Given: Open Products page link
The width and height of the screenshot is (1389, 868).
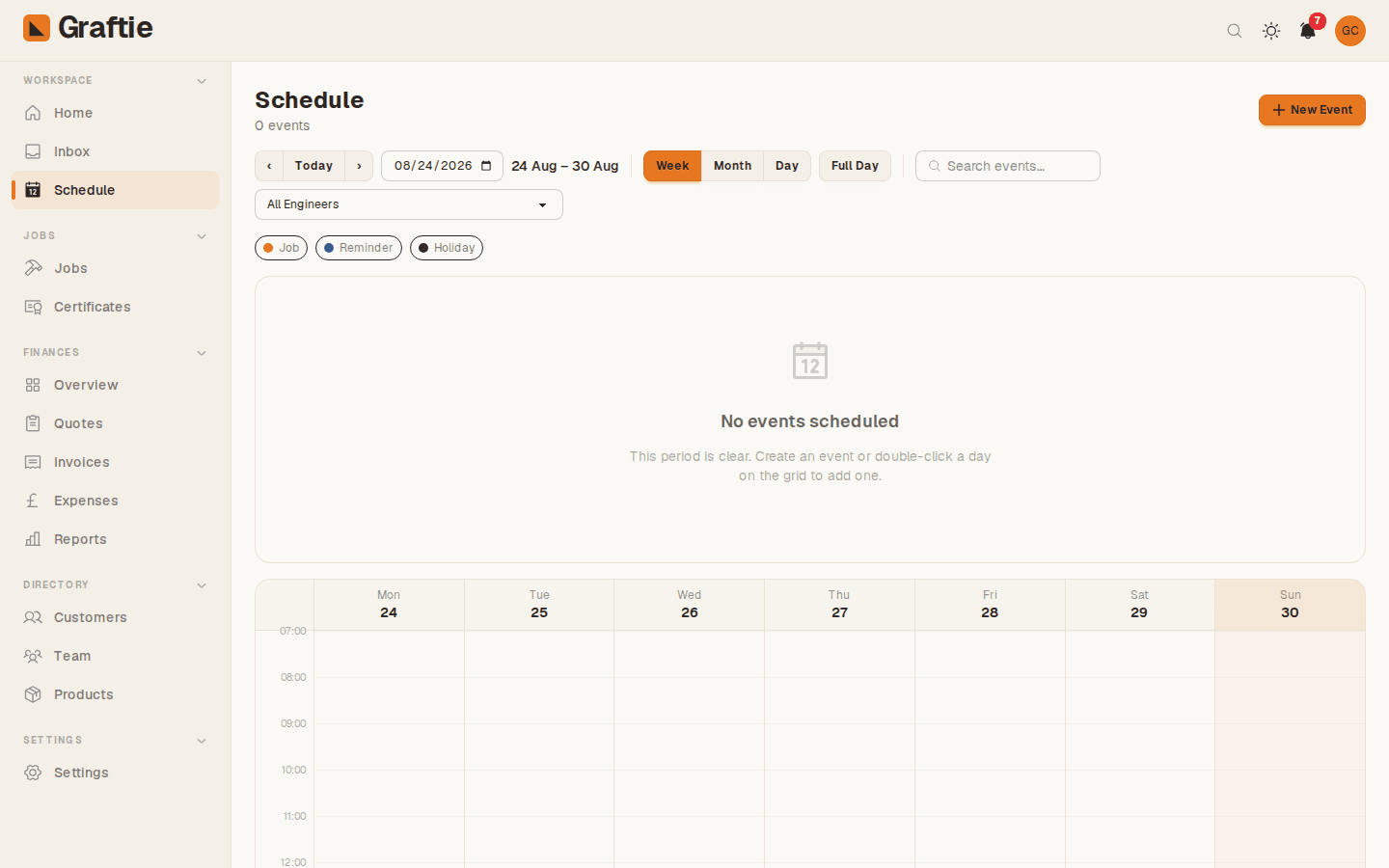Looking at the screenshot, I should coord(116,694).
